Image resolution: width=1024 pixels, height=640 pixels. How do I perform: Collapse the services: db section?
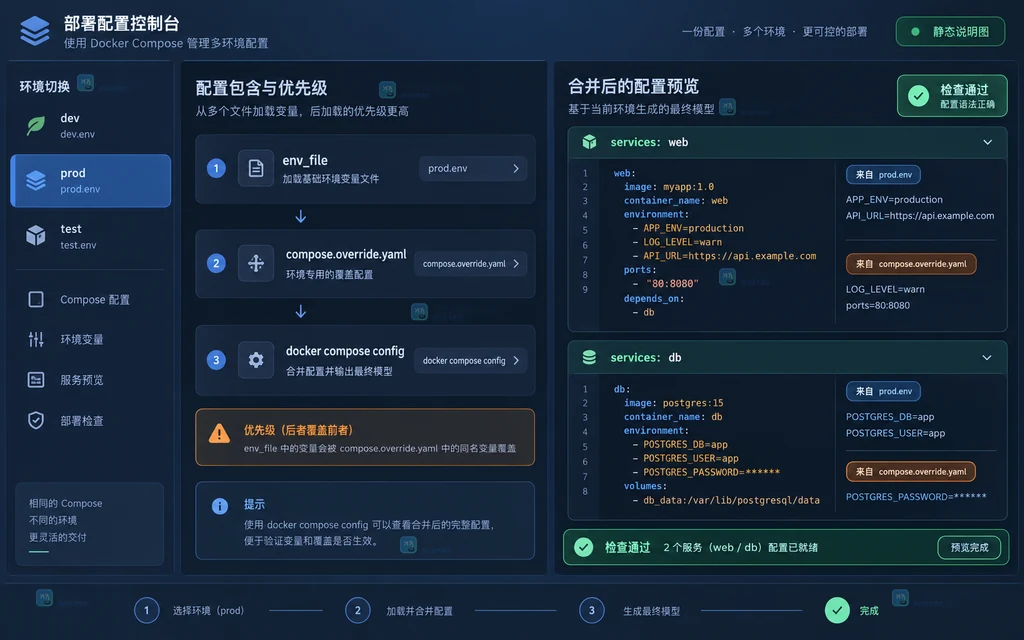coord(987,357)
